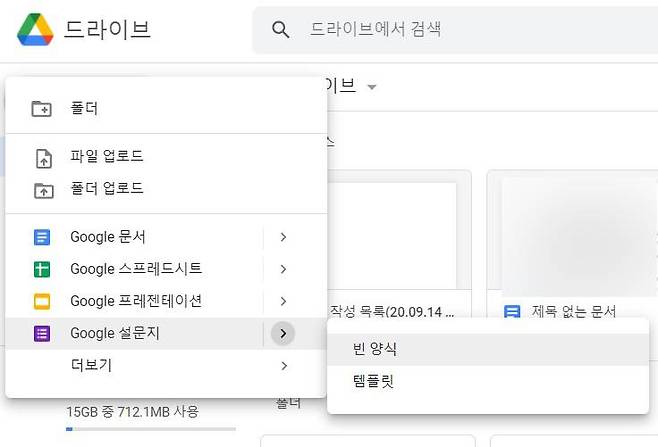This screenshot has height=447, width=658.
Task: Click the file upload icon
Action: tap(42, 157)
